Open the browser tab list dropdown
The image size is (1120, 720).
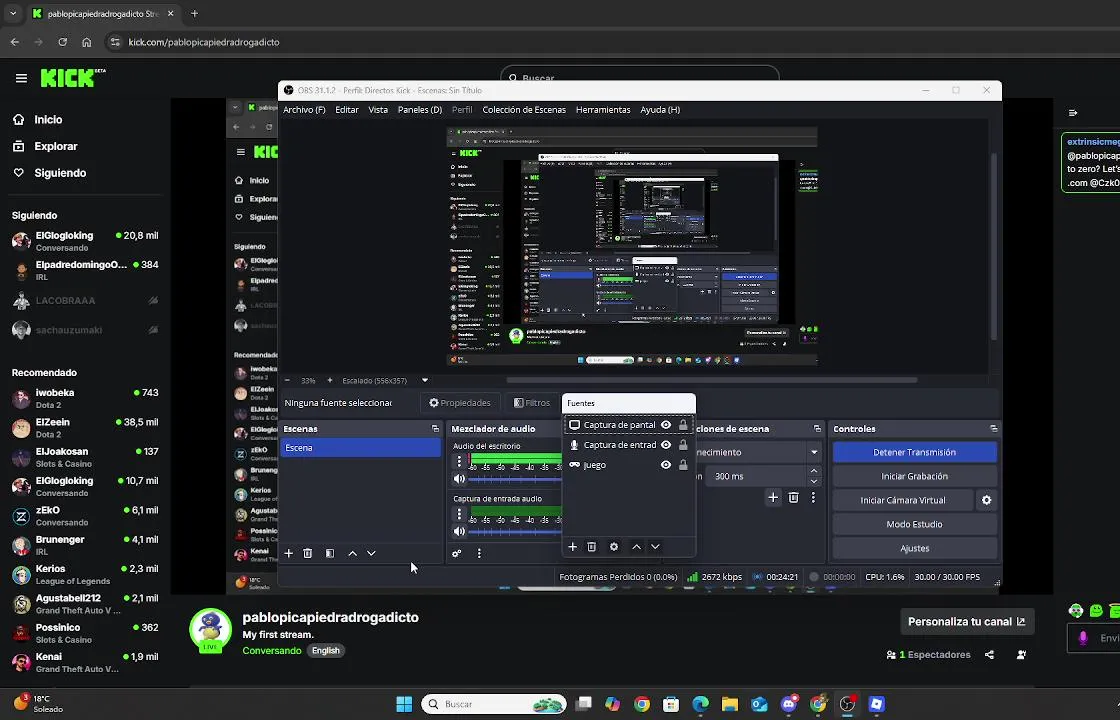(13, 14)
